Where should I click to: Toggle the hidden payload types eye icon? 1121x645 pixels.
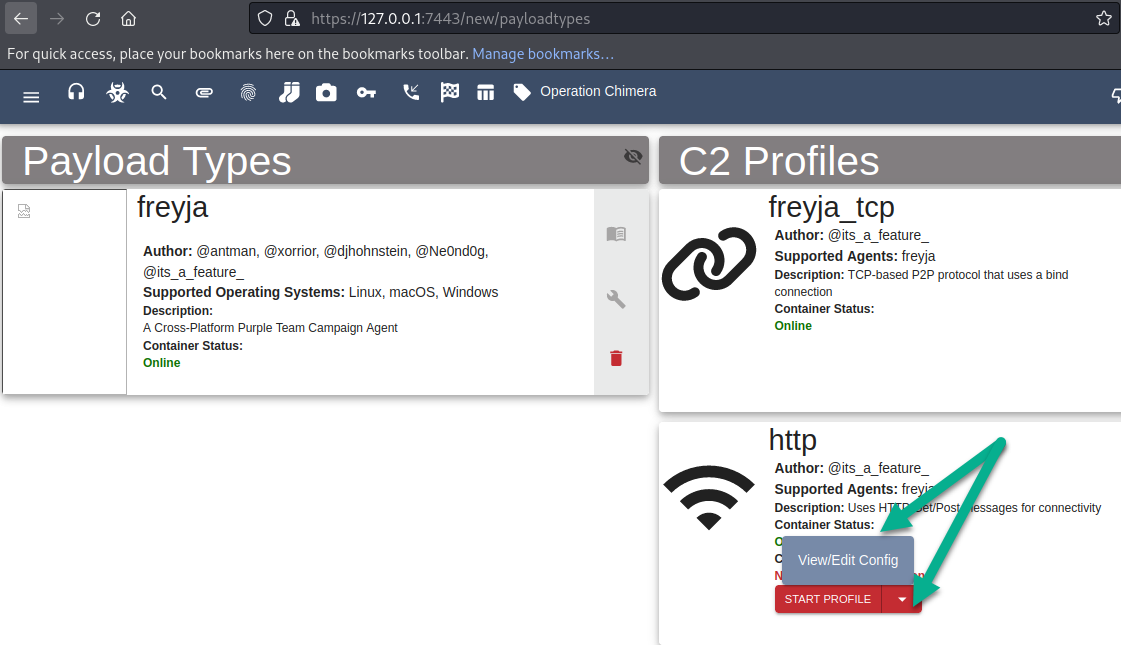click(x=632, y=156)
